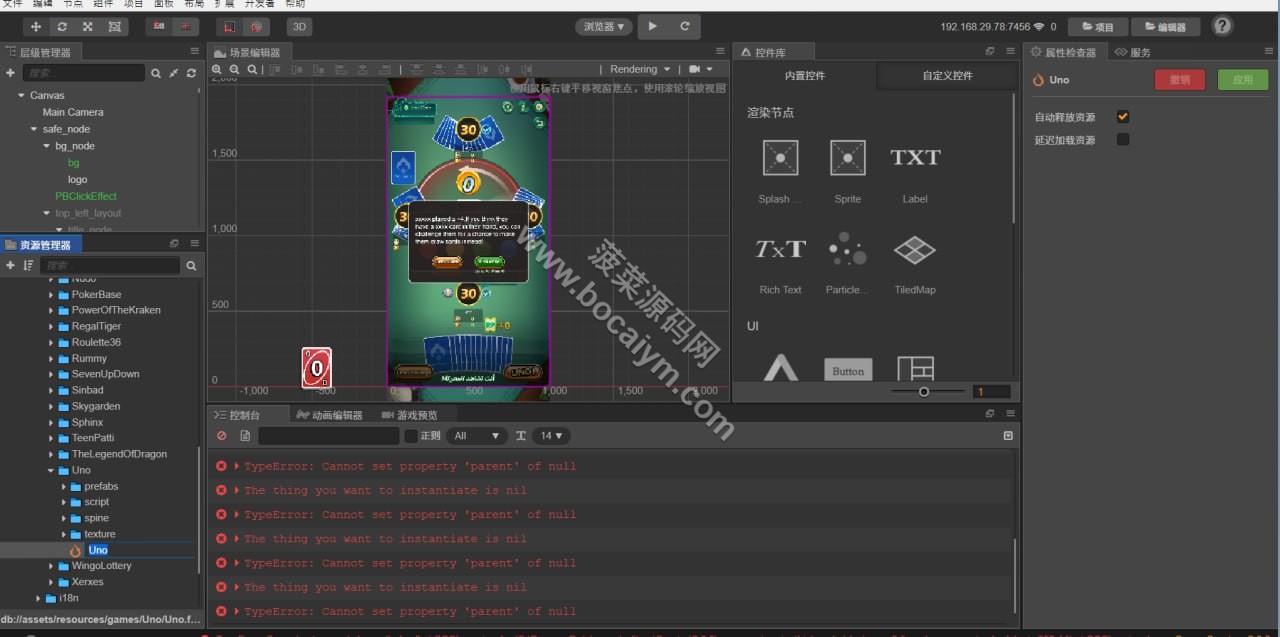Screen dimensions: 1280x637
Task: Expand the prefabs folder
Action: (x=64, y=486)
